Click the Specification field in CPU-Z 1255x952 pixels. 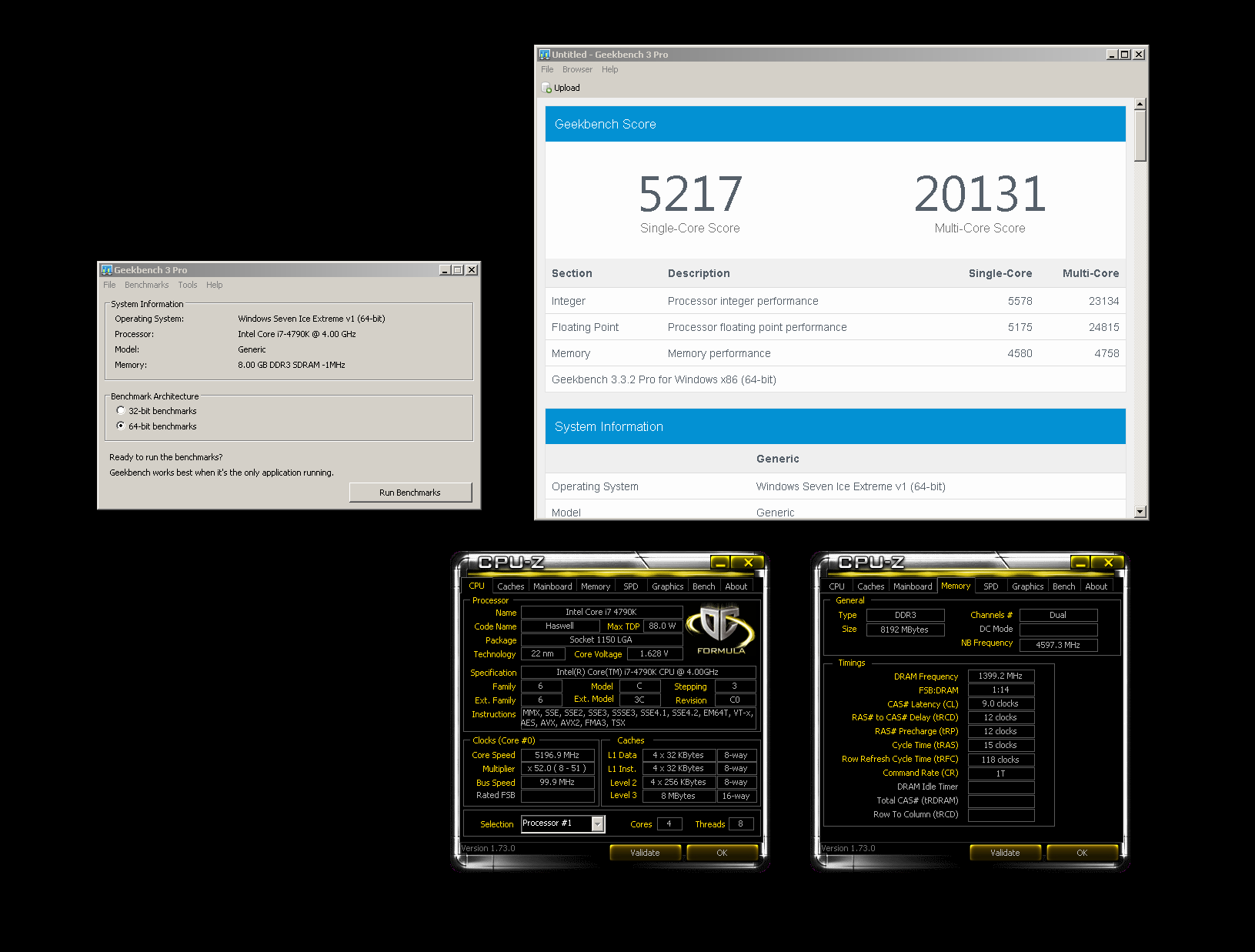point(638,672)
